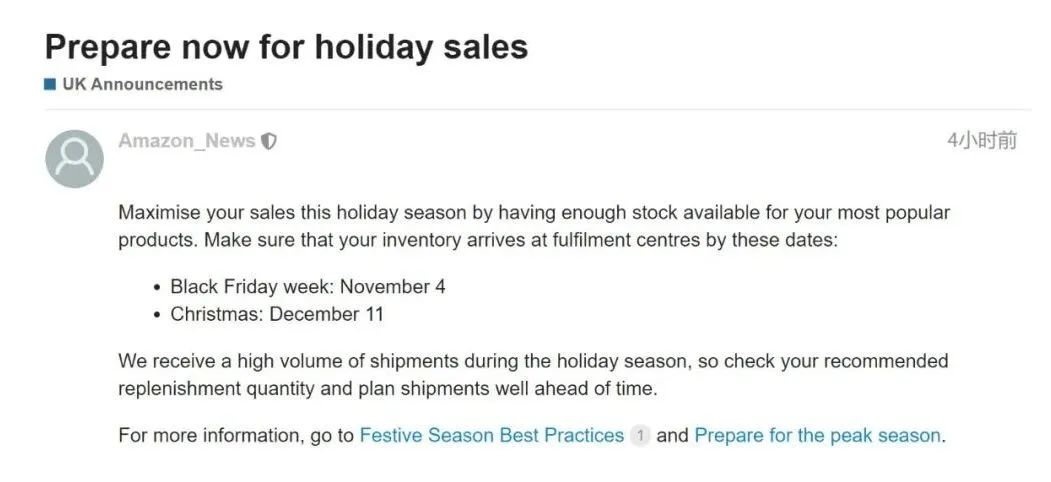The width and height of the screenshot is (1051, 482).
Task: Click the Amazon_News user avatar
Action: tap(74, 158)
